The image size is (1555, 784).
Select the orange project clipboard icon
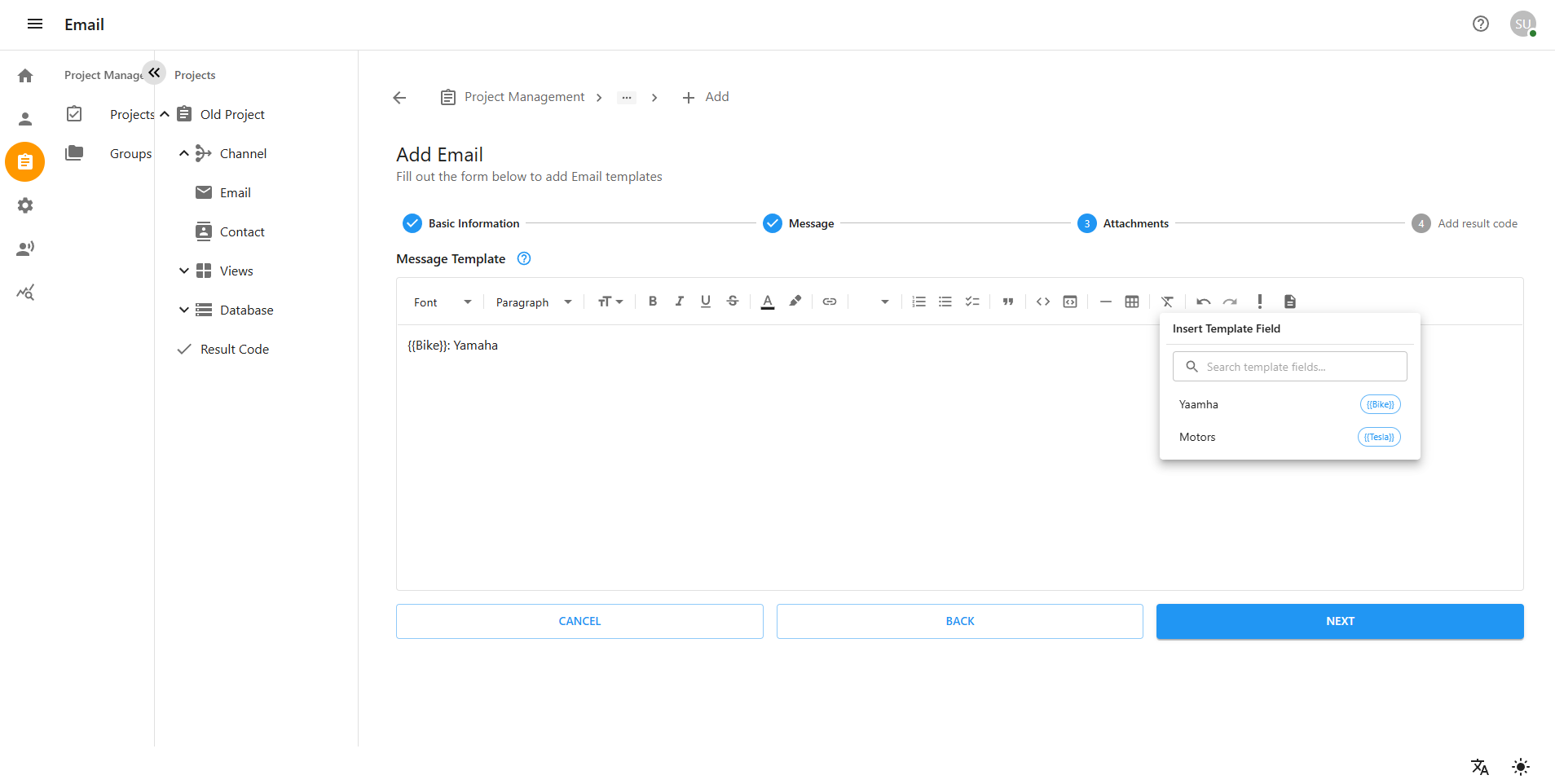[25, 162]
